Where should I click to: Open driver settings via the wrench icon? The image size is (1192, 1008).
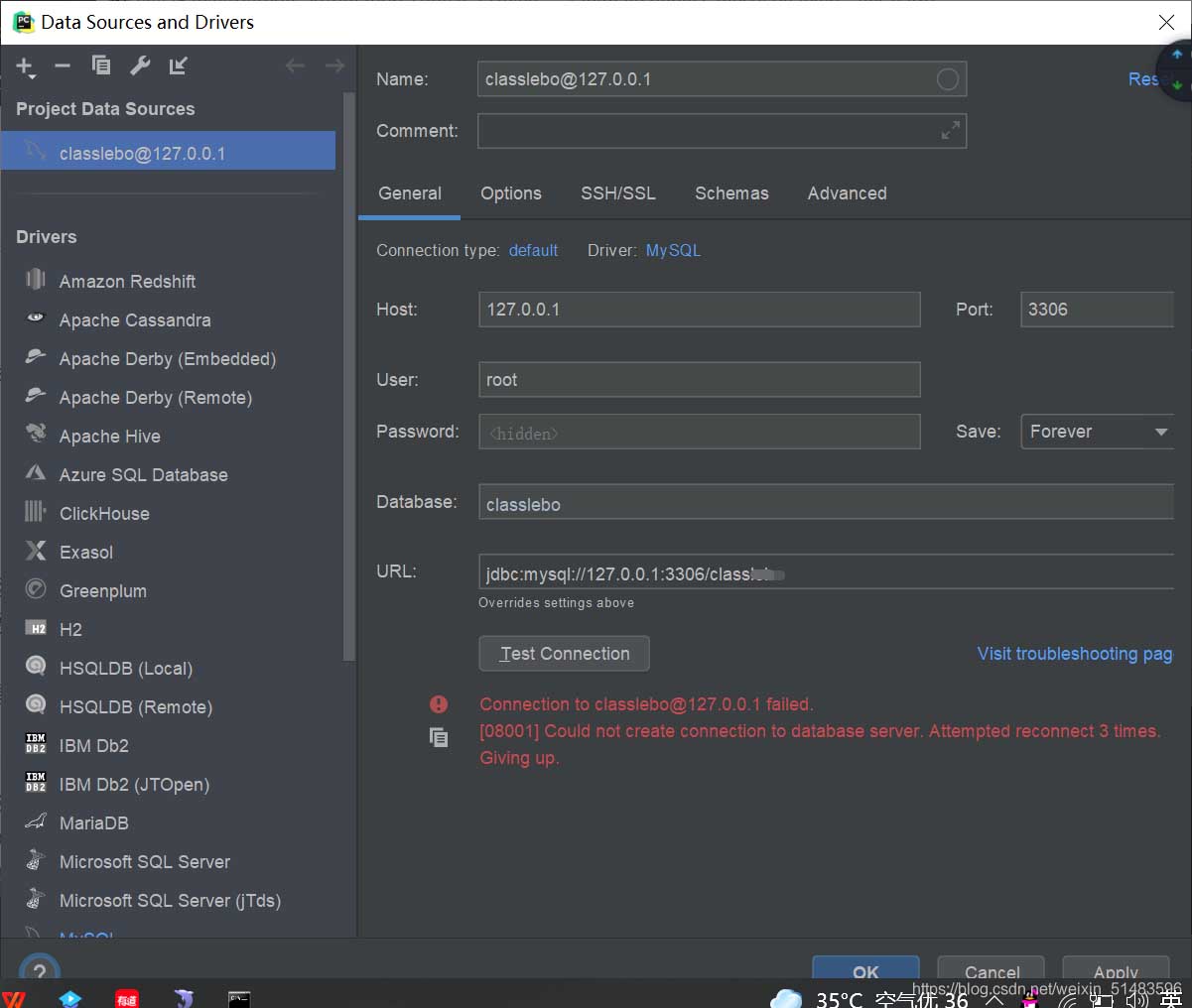(x=140, y=65)
